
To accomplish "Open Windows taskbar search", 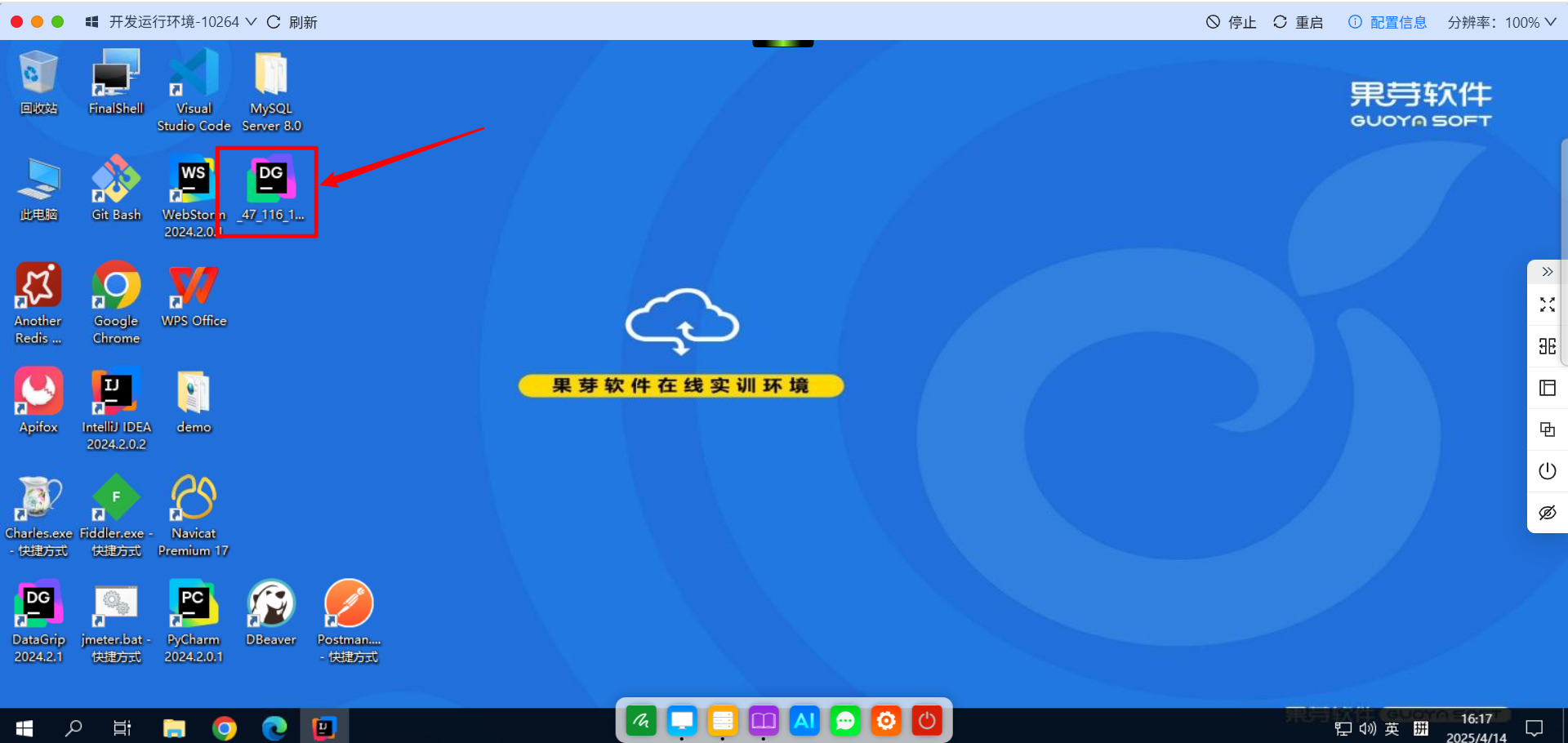I will pos(73,727).
